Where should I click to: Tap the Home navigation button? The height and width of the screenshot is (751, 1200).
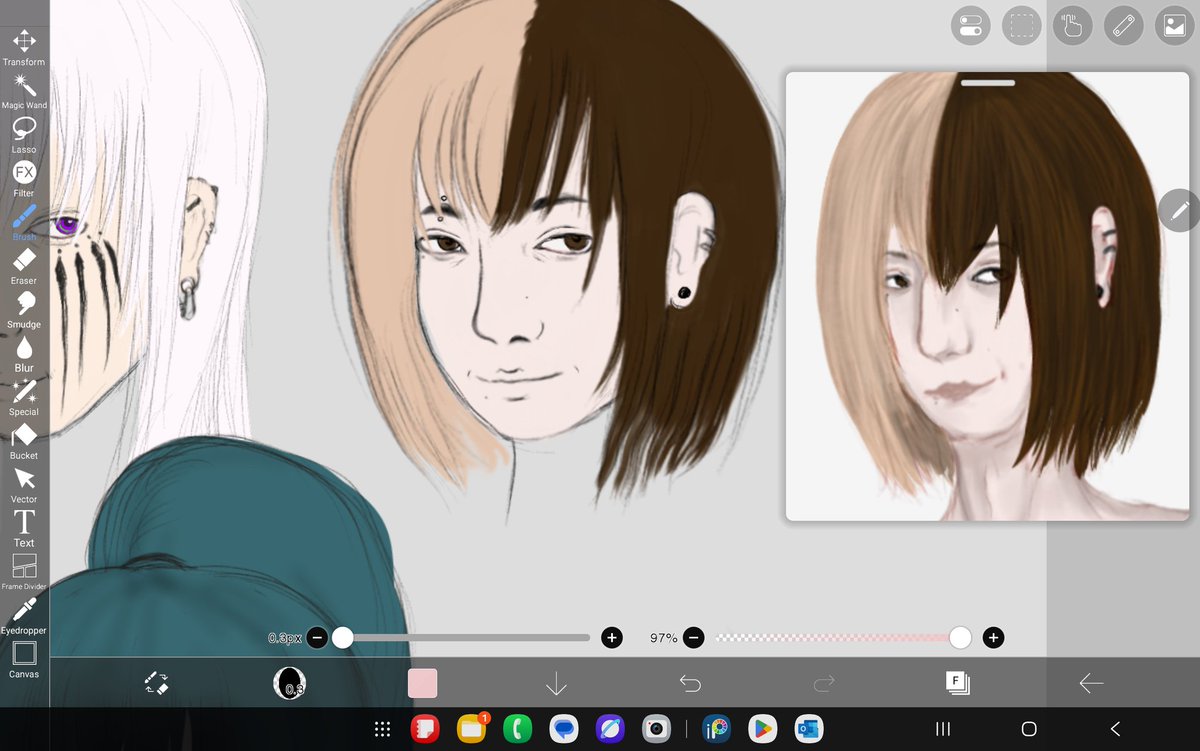1029,729
